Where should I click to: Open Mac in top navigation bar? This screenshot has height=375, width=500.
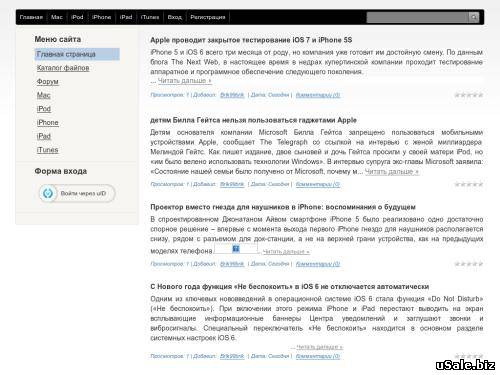tap(57, 17)
